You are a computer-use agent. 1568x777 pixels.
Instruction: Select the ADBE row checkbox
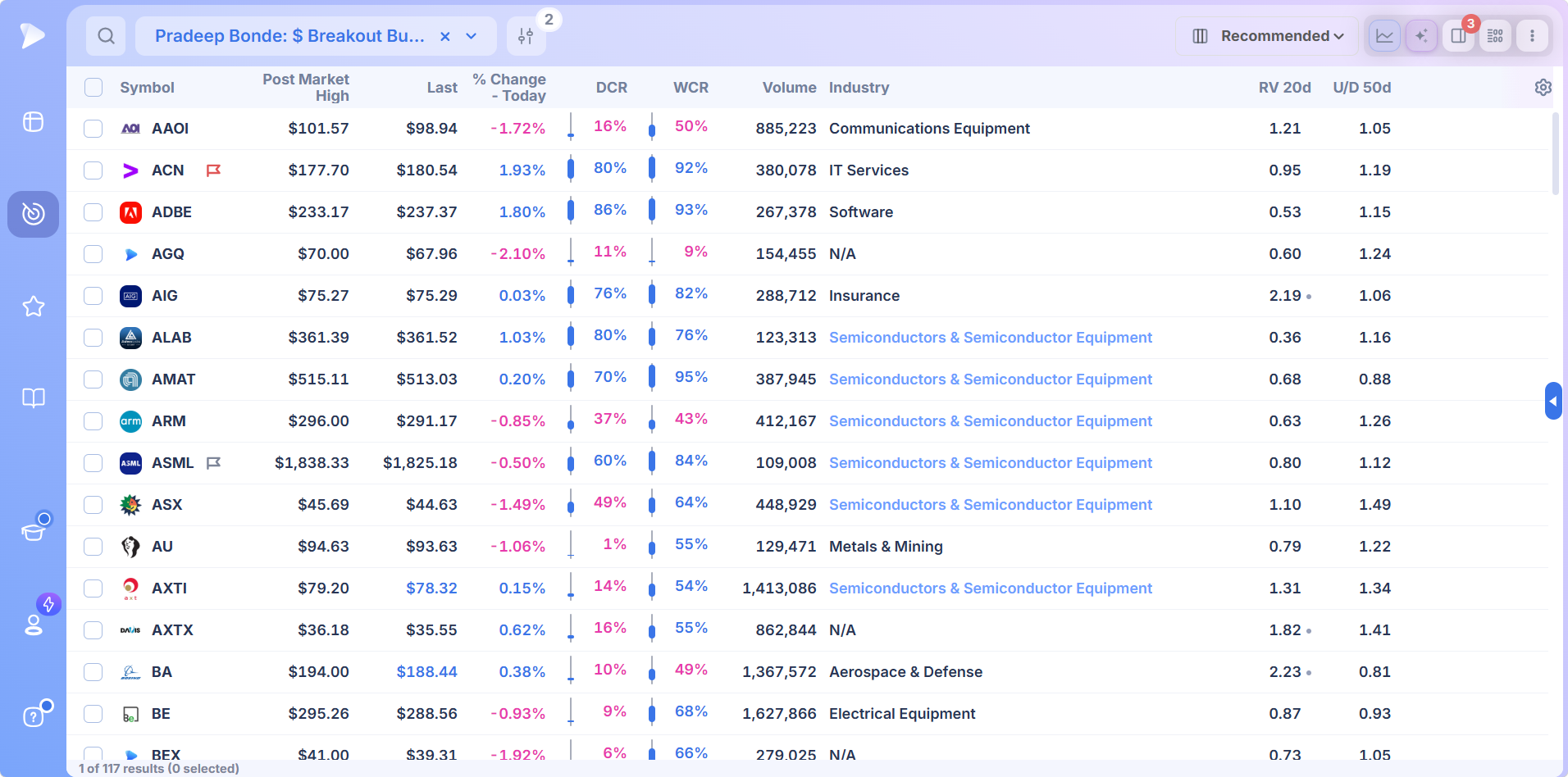pyautogui.click(x=93, y=212)
